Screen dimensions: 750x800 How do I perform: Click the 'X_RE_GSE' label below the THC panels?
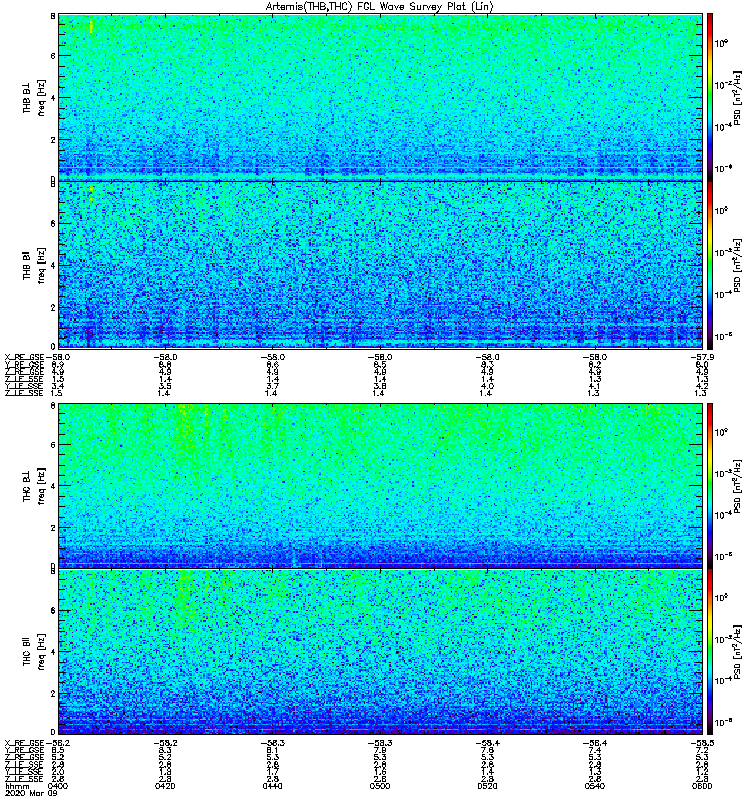(24, 743)
